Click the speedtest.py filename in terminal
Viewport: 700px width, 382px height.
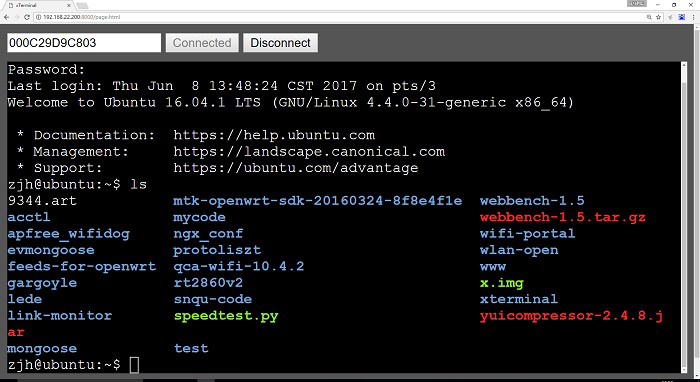tap(226, 316)
